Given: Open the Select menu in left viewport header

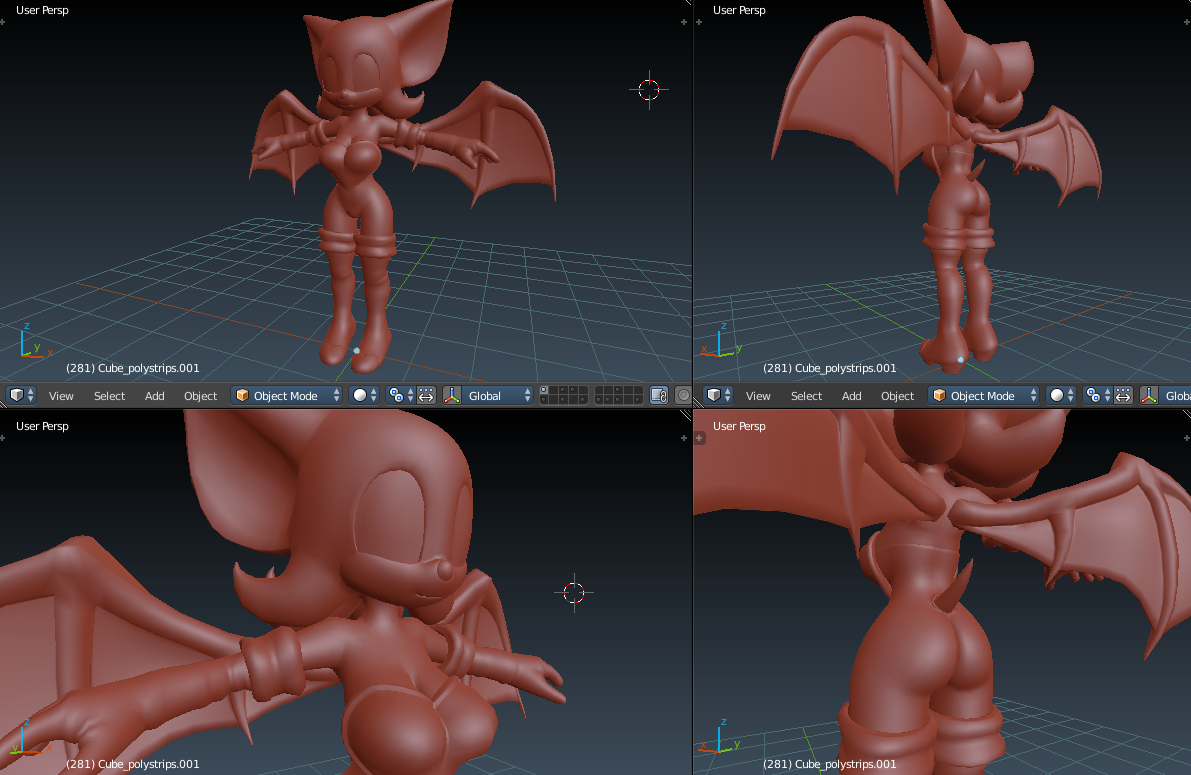Looking at the screenshot, I should (109, 396).
